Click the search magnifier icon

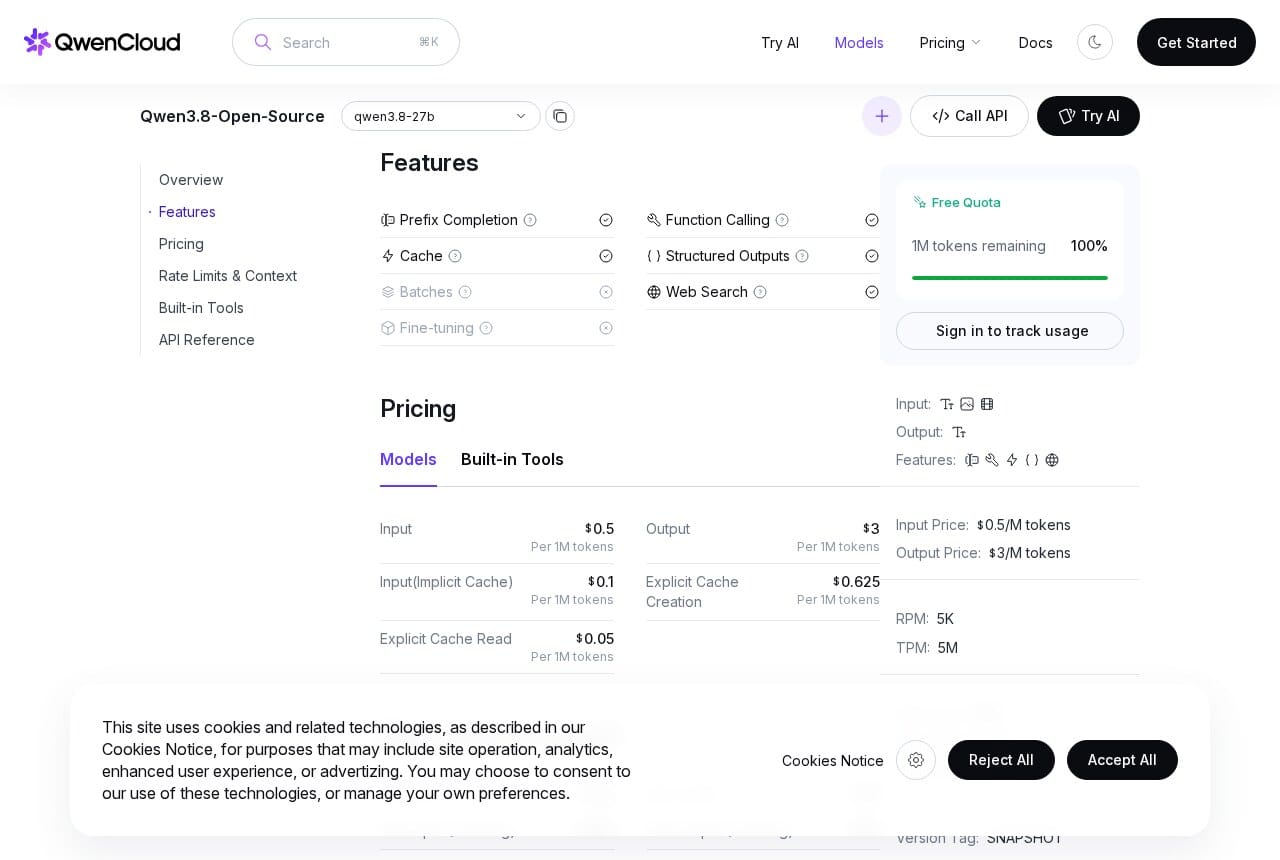263,42
